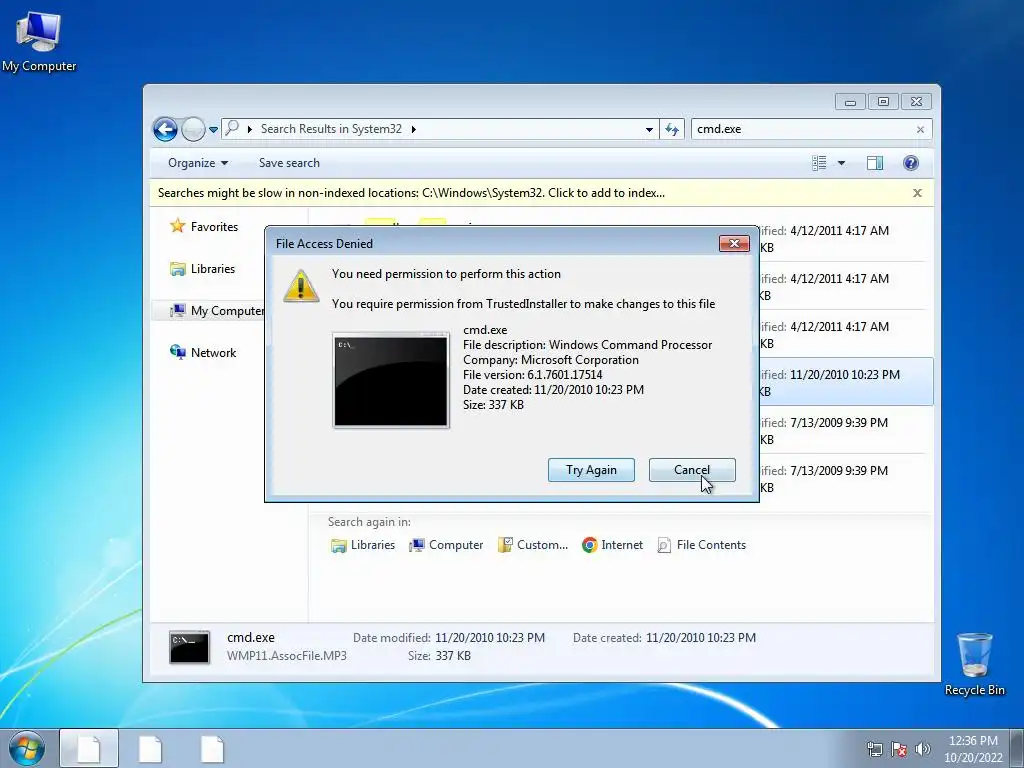This screenshot has height=768, width=1024.
Task: Search again in Custom location
Action: [532, 545]
